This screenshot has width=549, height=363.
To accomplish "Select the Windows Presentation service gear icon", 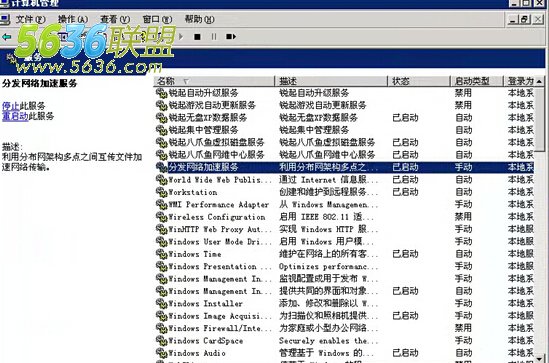I will [161, 266].
